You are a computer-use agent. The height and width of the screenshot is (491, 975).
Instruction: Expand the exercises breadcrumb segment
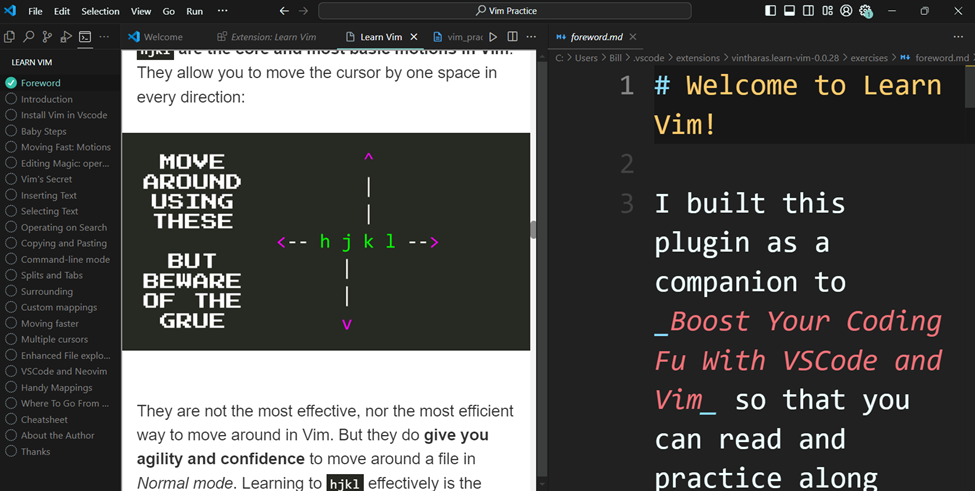click(869, 58)
